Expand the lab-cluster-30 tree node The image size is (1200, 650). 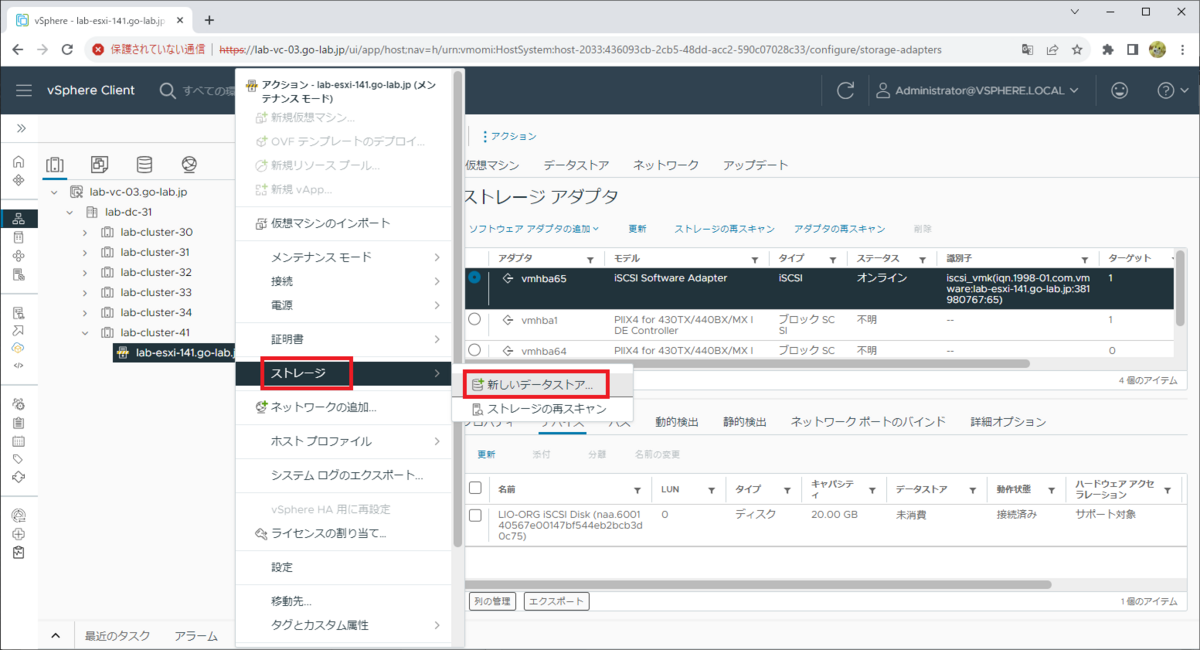pyautogui.click(x=85, y=232)
